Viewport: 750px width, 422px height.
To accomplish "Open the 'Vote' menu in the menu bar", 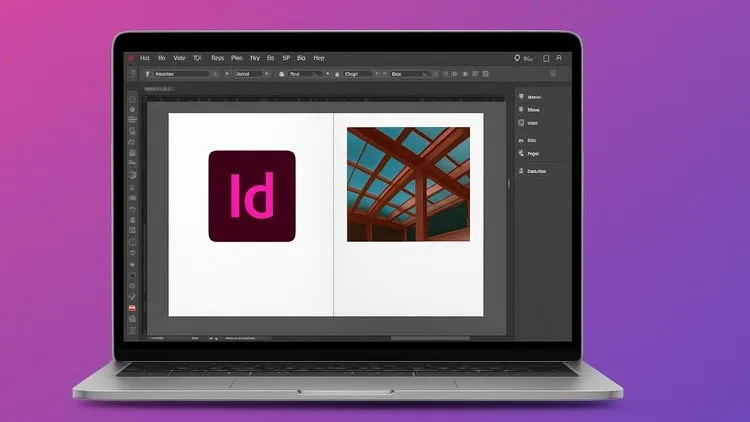I will pyautogui.click(x=179, y=58).
